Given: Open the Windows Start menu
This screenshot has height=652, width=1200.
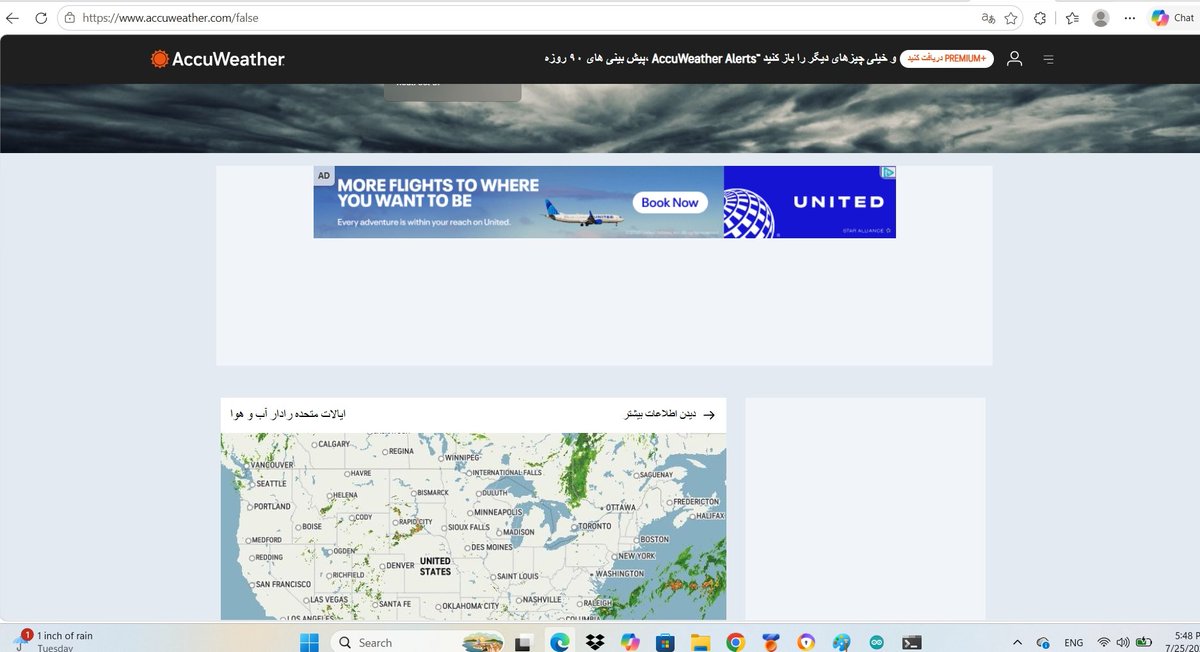Looking at the screenshot, I should point(307,641).
